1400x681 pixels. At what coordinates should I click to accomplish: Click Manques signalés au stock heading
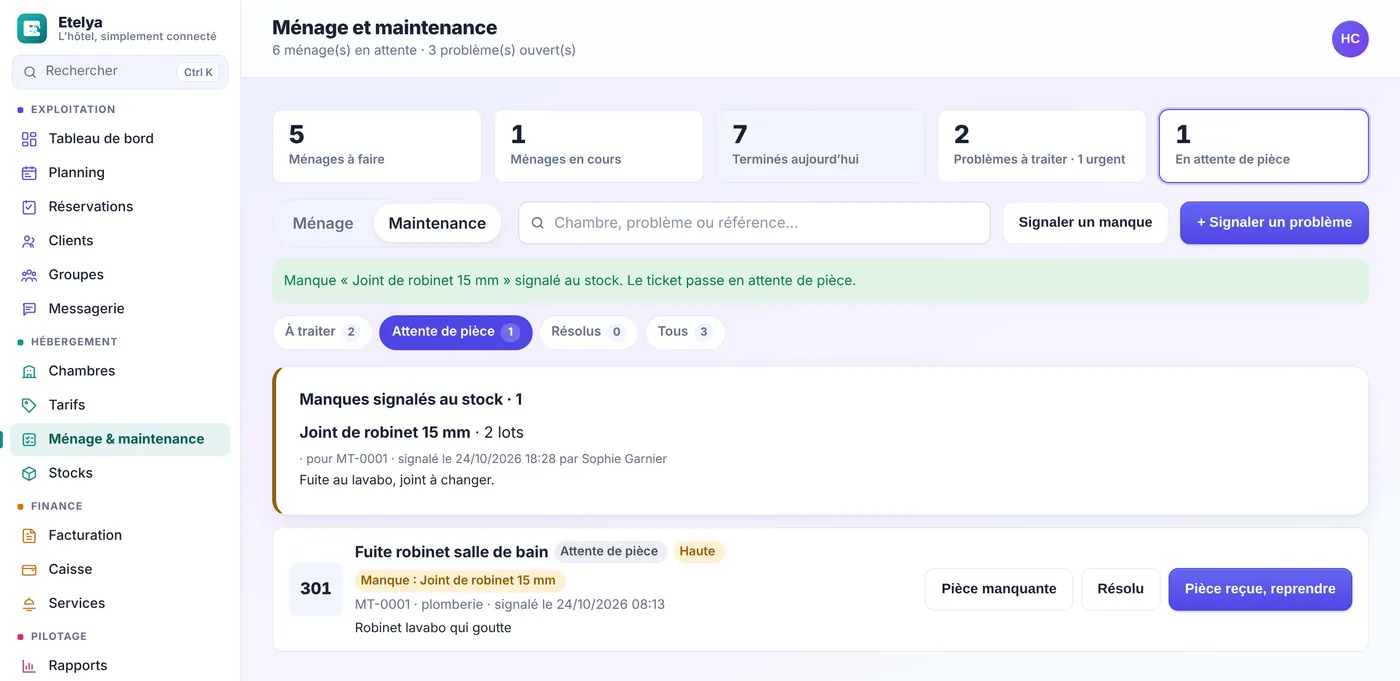pos(411,399)
